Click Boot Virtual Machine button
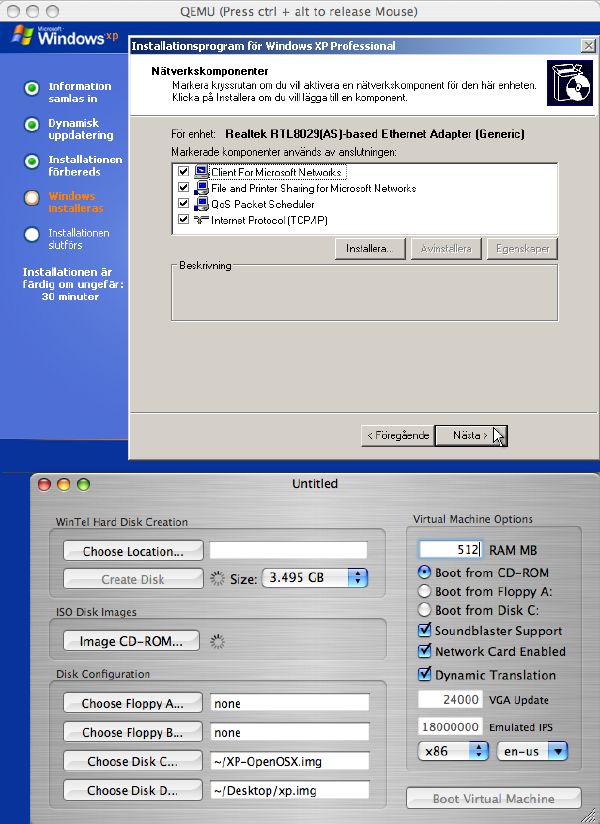Screen dimensions: 600x824 point(494,798)
